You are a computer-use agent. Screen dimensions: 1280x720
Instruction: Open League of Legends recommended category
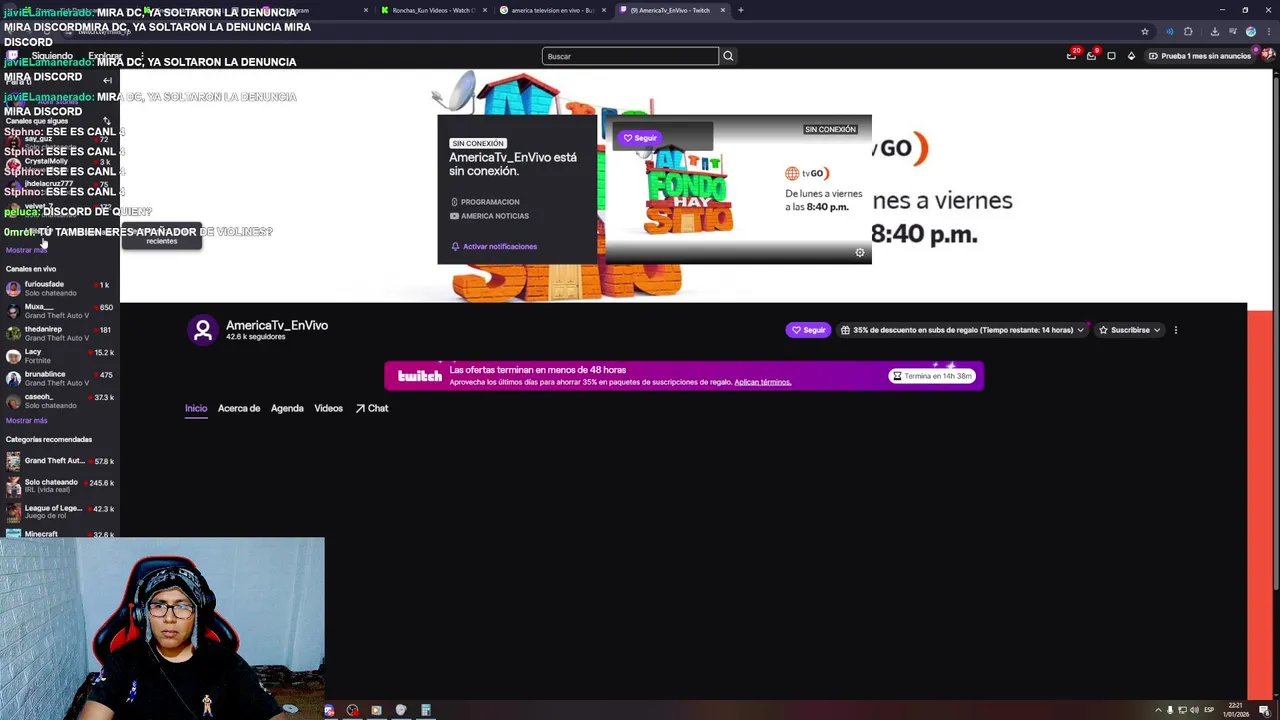pyautogui.click(x=60, y=511)
